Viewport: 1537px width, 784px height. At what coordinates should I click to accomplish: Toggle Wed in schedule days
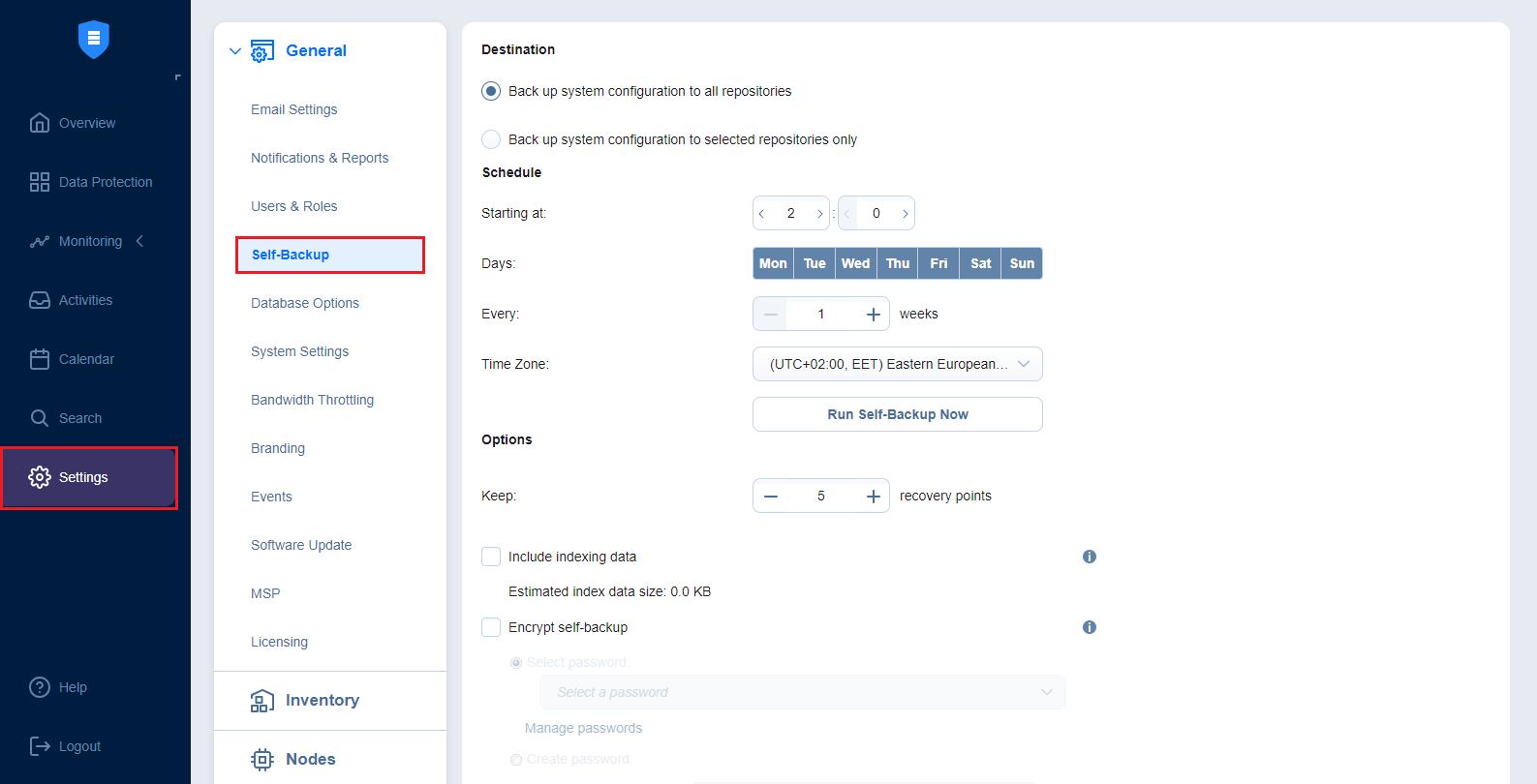click(x=855, y=263)
